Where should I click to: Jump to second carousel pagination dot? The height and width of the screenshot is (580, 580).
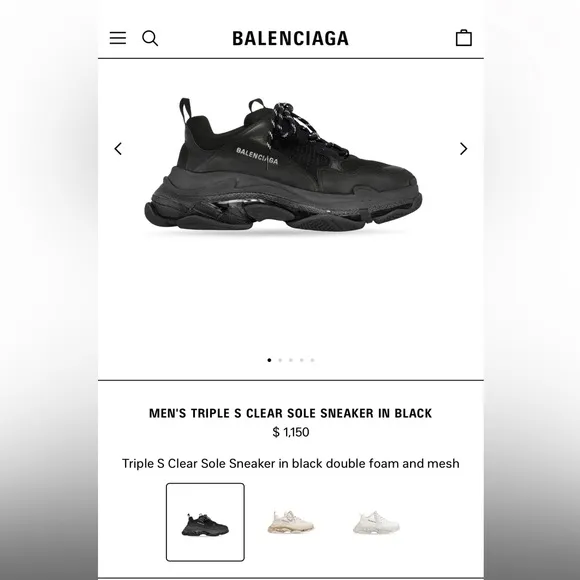click(280, 360)
